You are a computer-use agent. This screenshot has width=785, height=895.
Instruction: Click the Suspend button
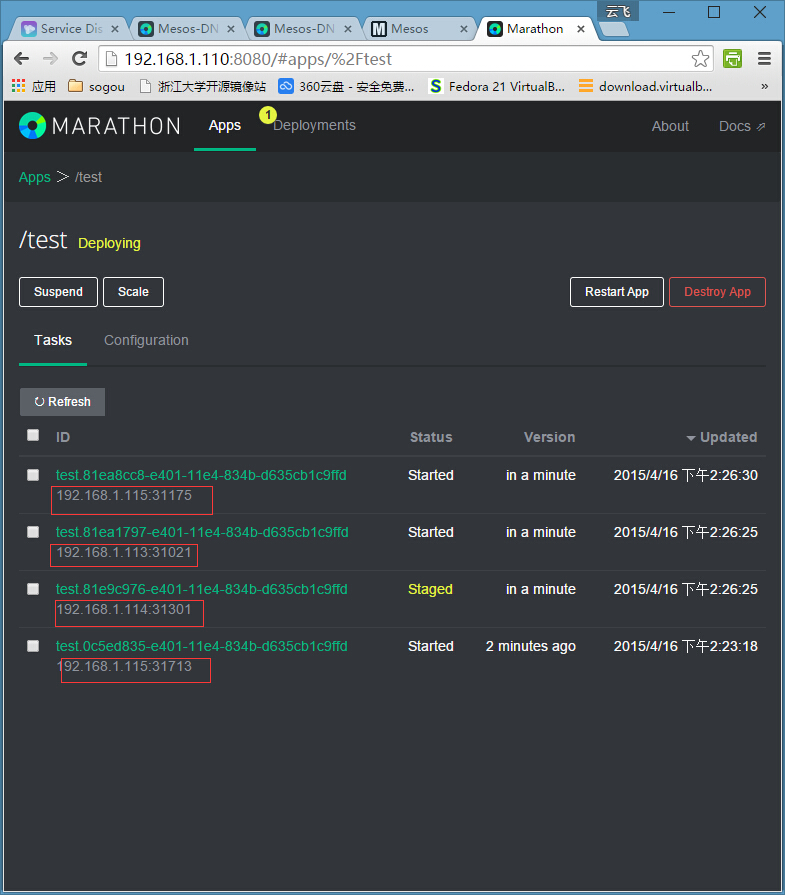click(x=58, y=292)
